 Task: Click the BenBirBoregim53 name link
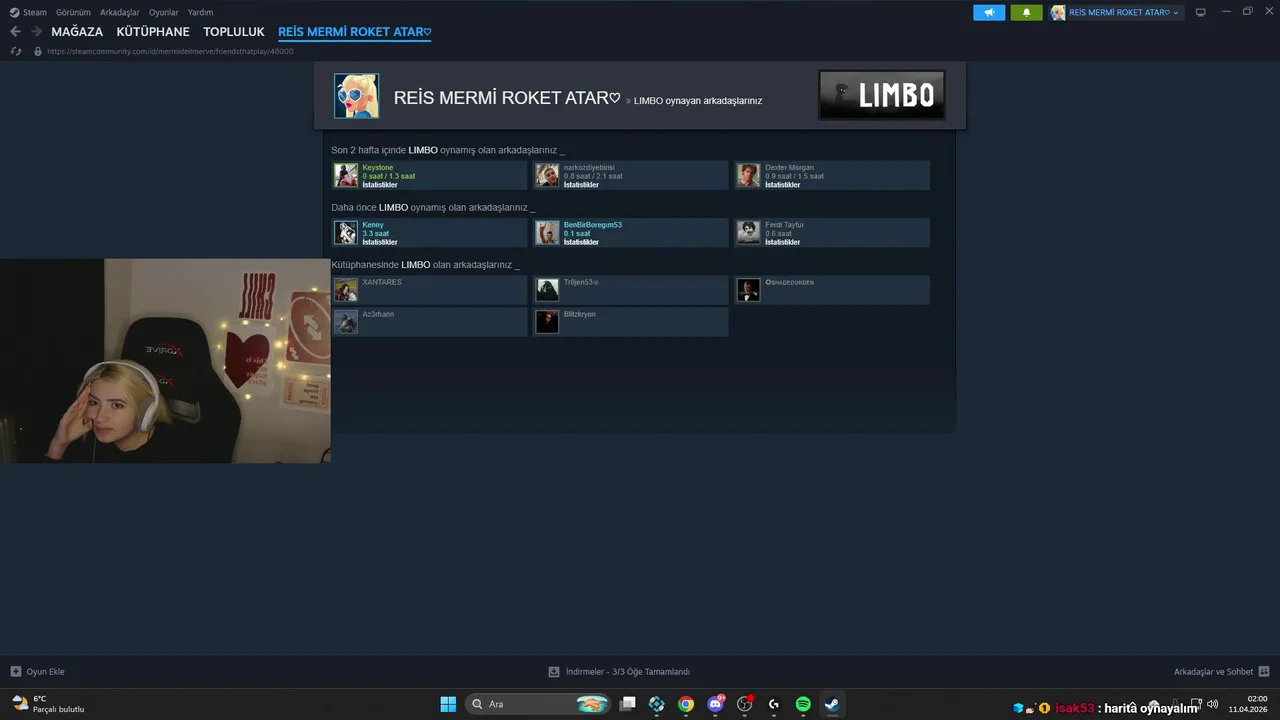593,225
